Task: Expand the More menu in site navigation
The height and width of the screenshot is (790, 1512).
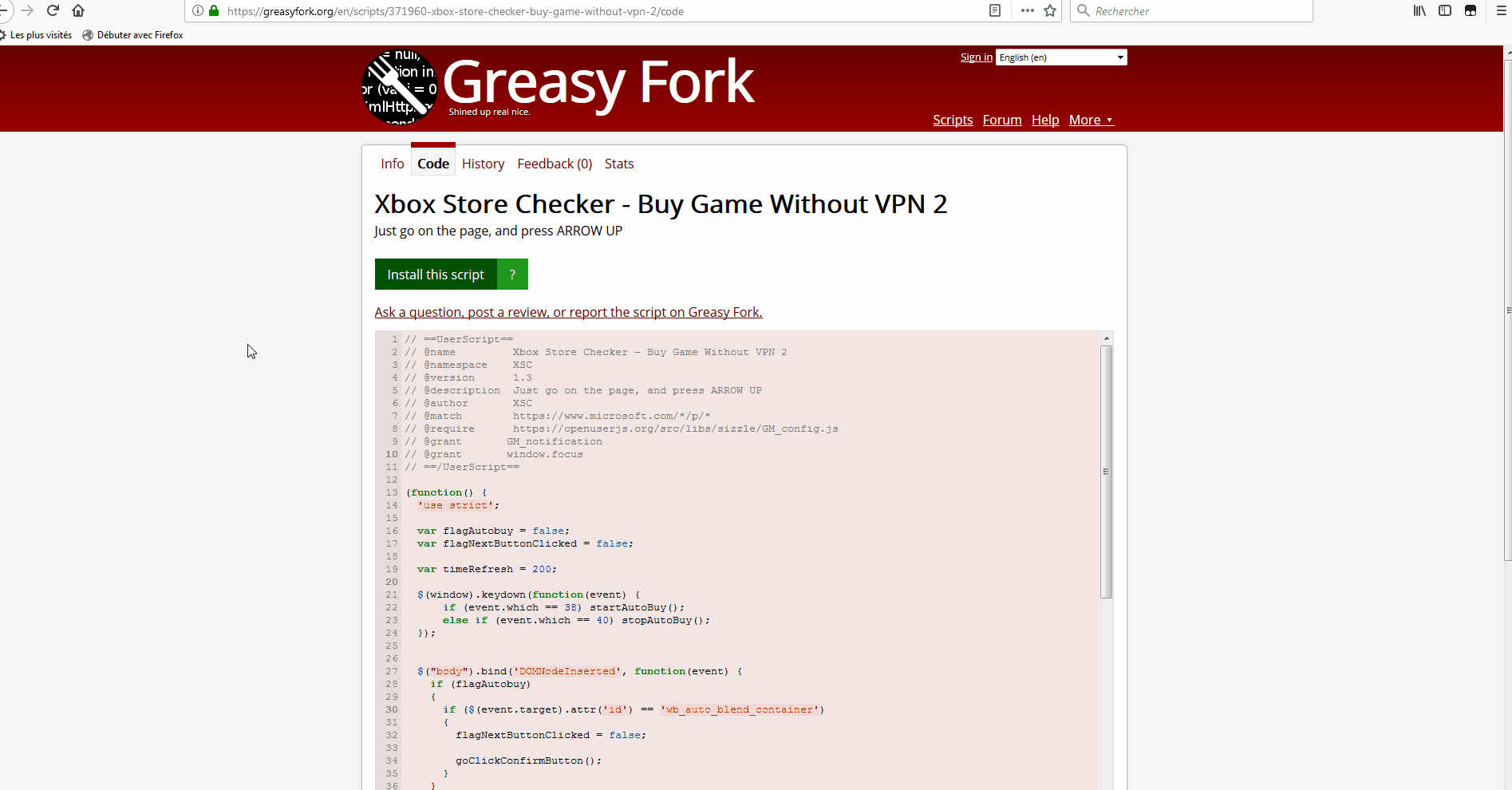Action: pyautogui.click(x=1091, y=120)
